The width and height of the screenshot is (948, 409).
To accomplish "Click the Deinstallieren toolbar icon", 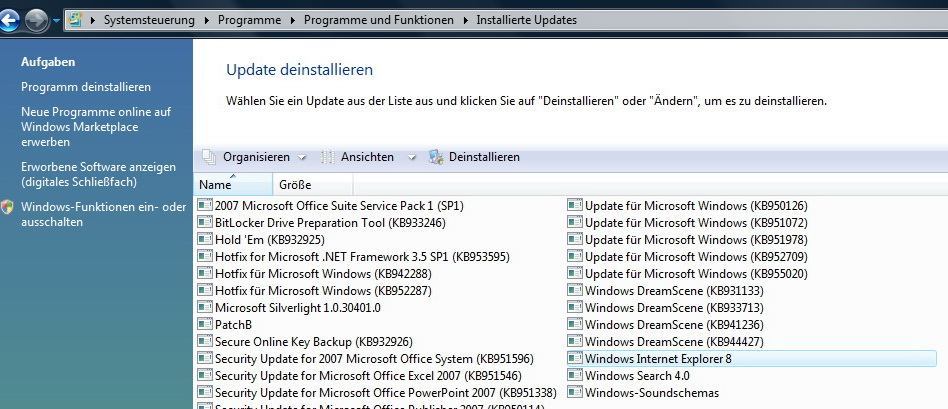I will (436, 157).
